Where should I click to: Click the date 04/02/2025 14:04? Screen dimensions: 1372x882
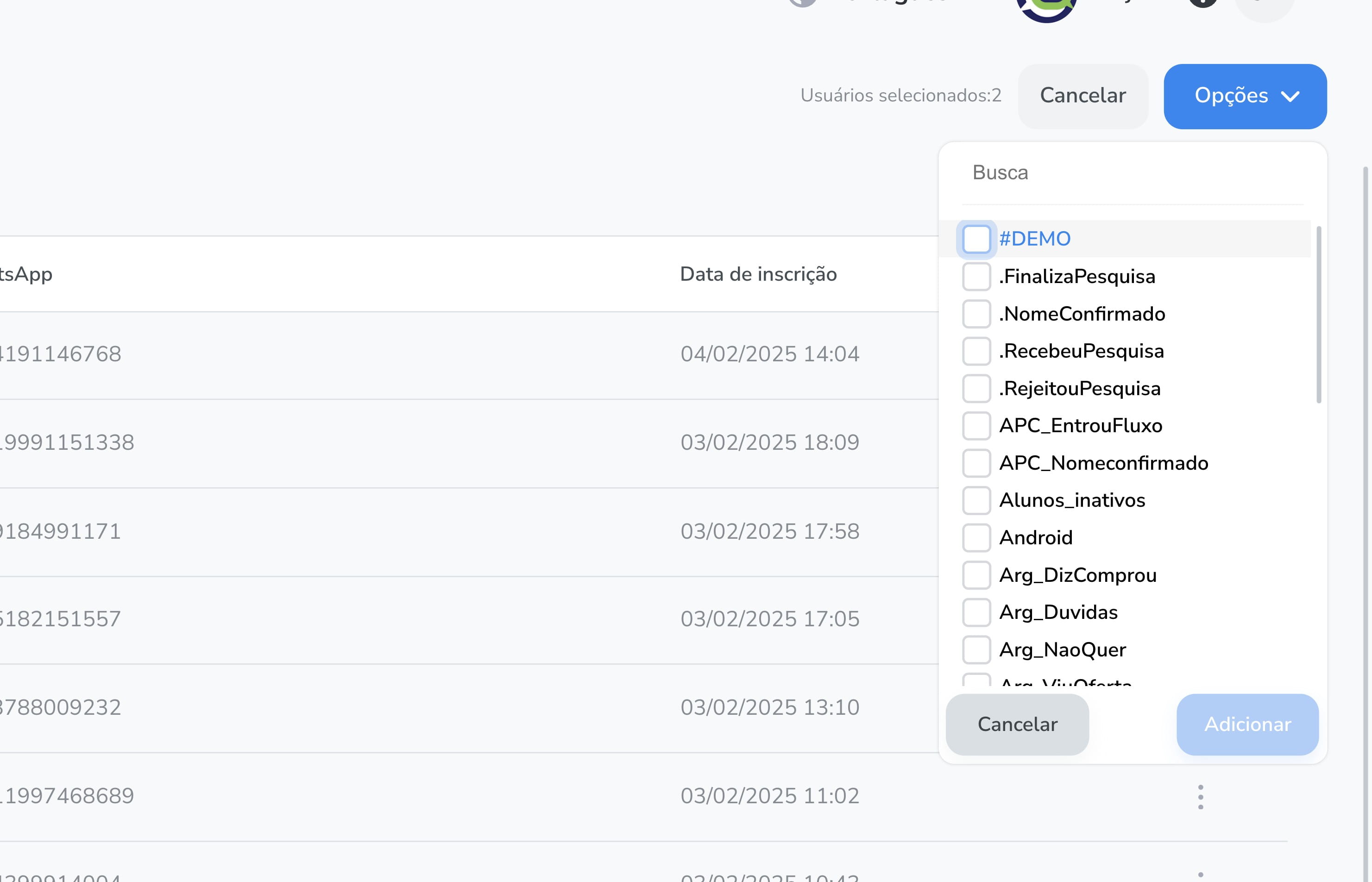point(769,354)
